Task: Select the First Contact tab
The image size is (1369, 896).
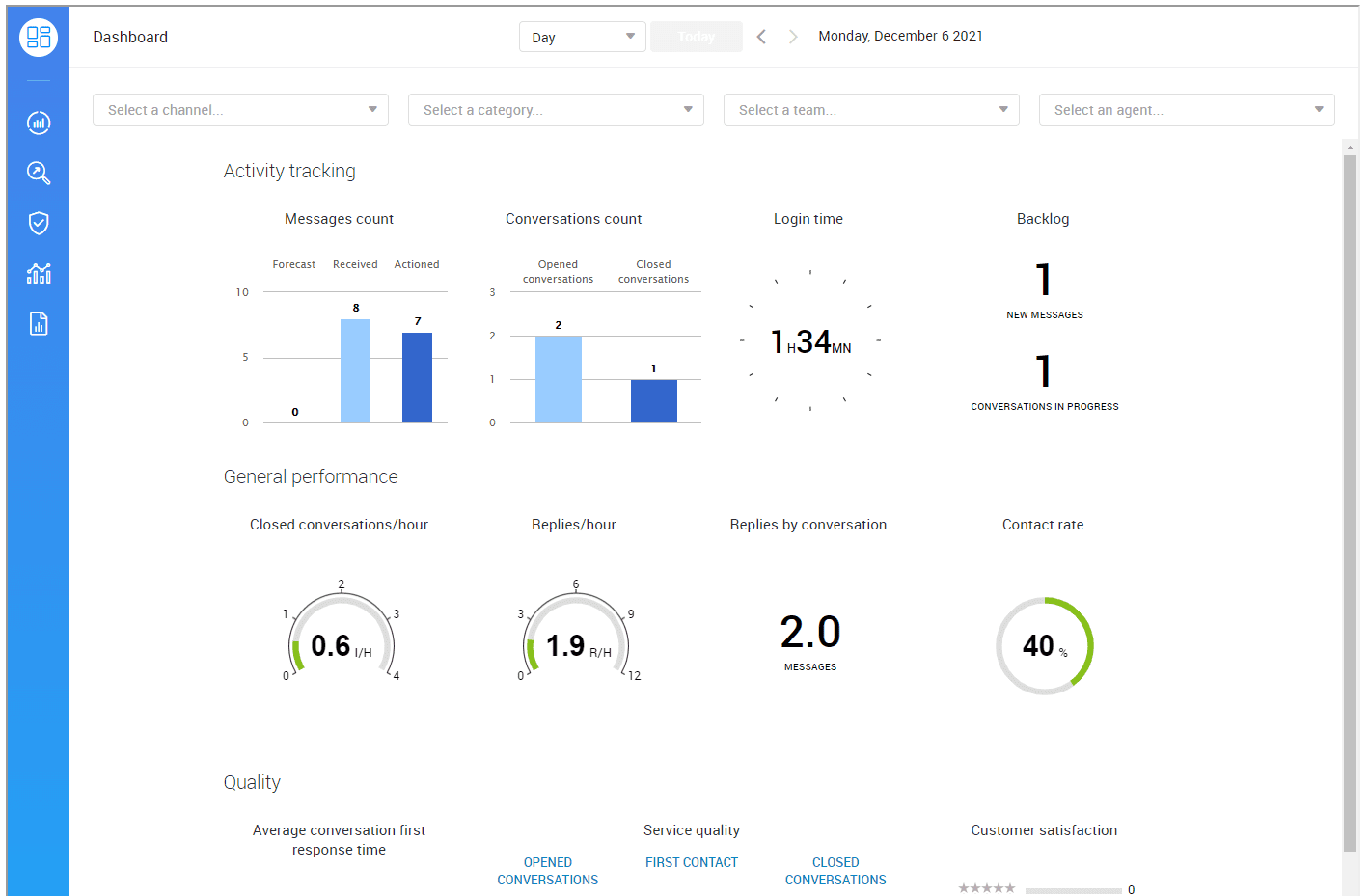Action: click(692, 862)
